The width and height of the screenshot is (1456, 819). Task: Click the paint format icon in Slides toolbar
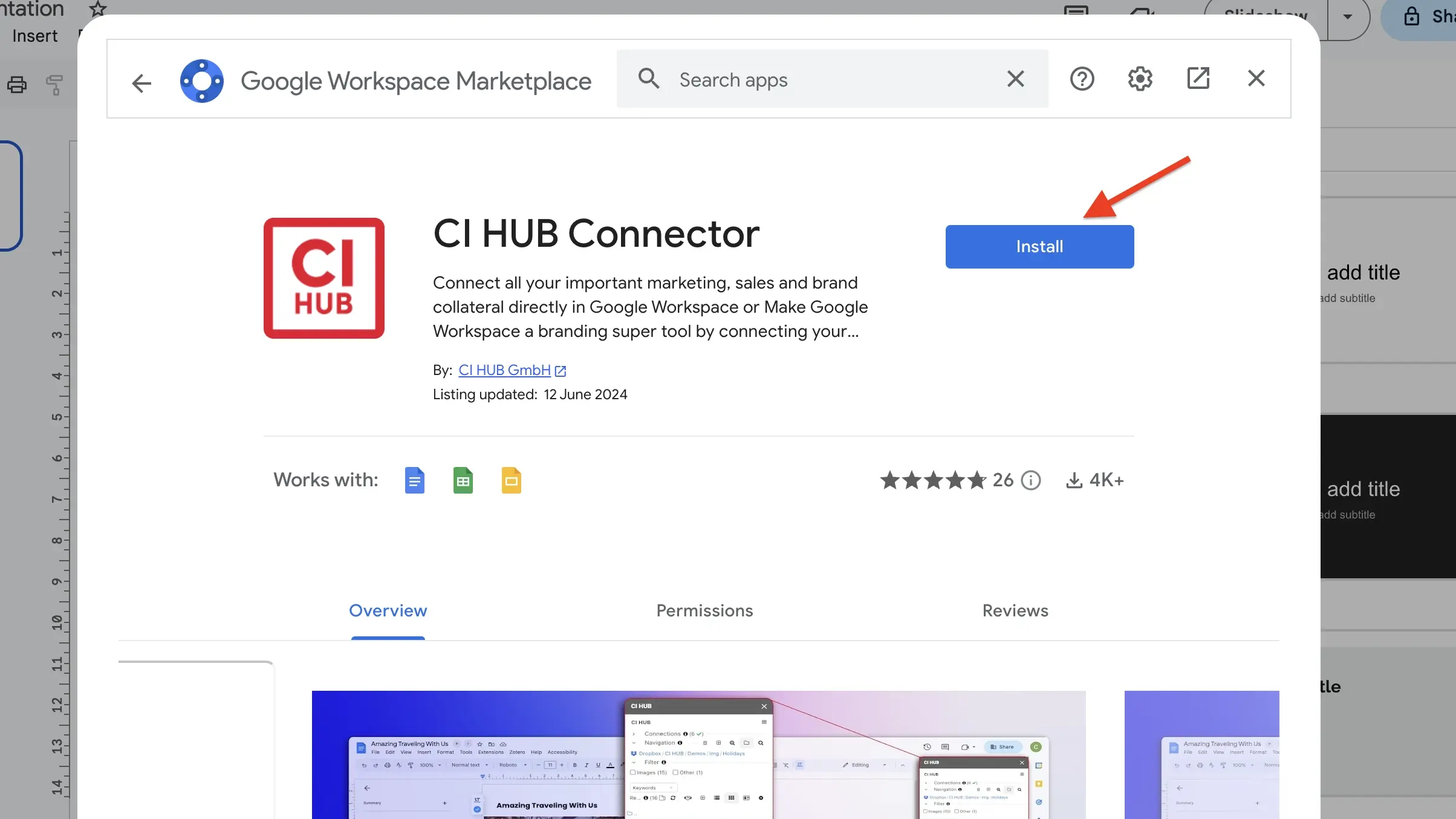click(x=54, y=84)
